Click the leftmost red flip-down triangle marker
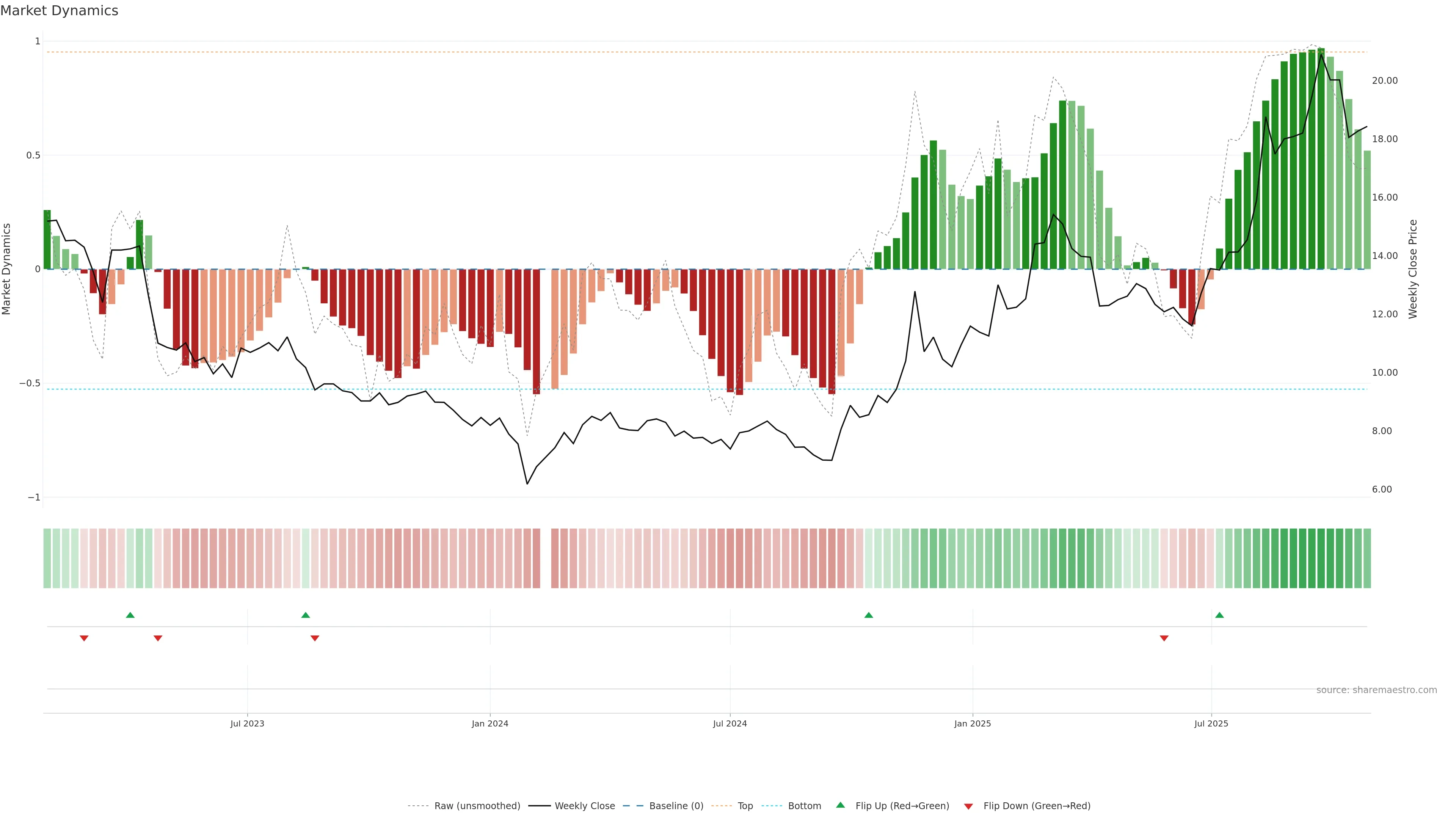This screenshot has width=1456, height=819. tap(84, 638)
